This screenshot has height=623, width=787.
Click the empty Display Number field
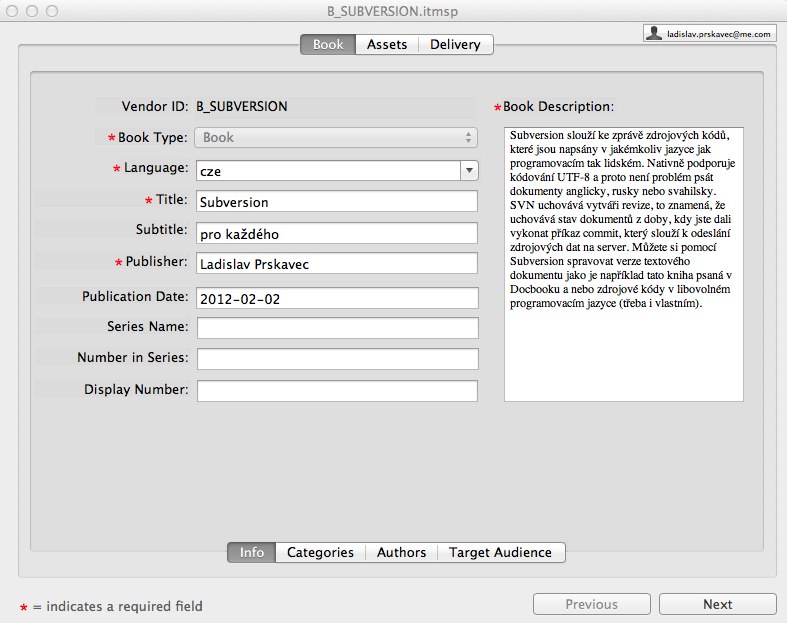click(x=337, y=391)
